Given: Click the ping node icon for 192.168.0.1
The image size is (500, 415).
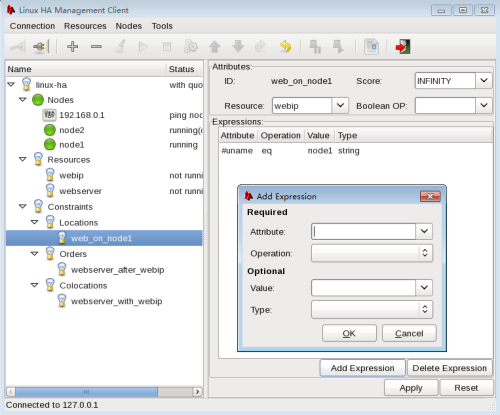Looking at the screenshot, I should [x=49, y=115].
